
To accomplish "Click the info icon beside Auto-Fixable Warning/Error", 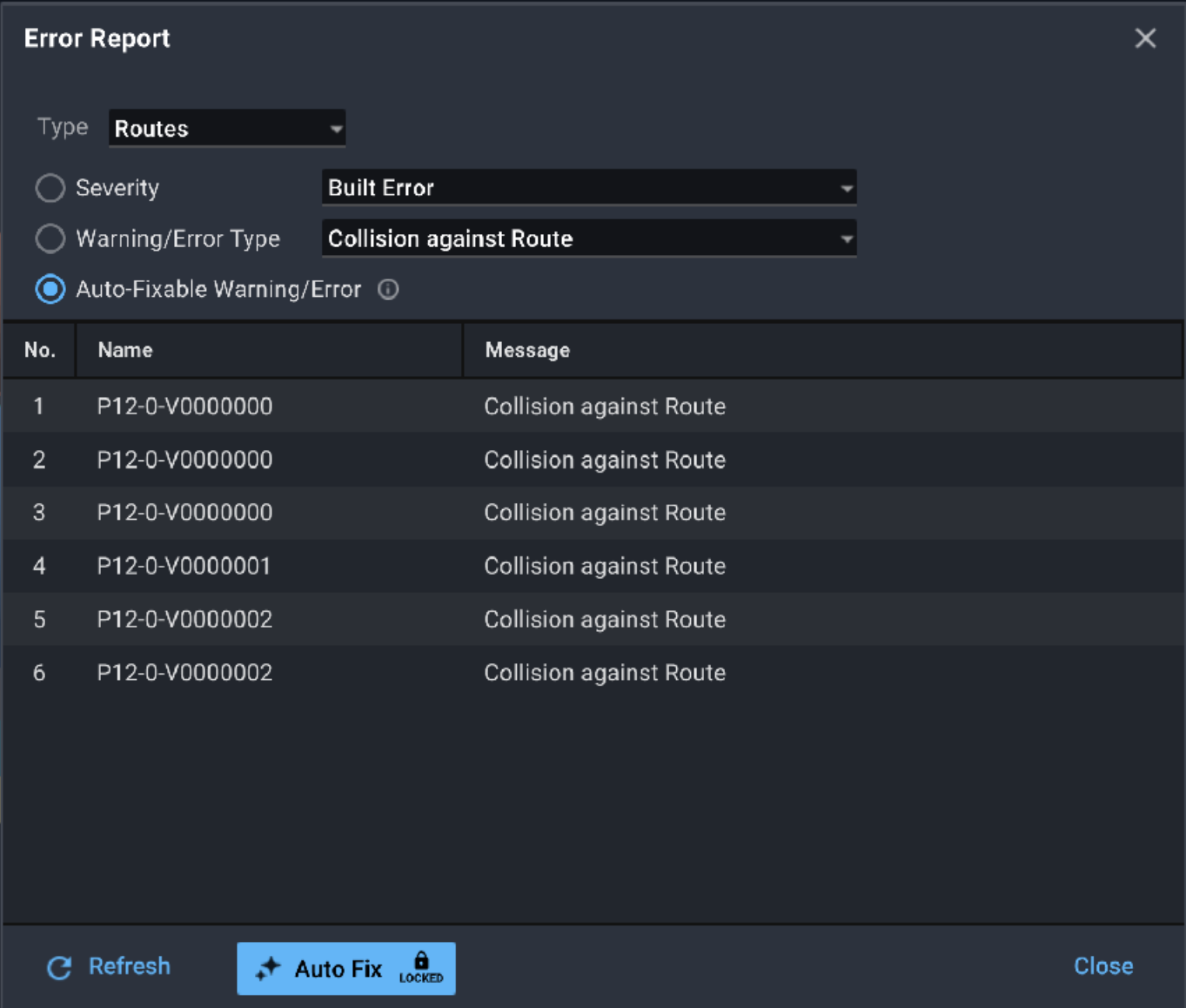I will (389, 290).
